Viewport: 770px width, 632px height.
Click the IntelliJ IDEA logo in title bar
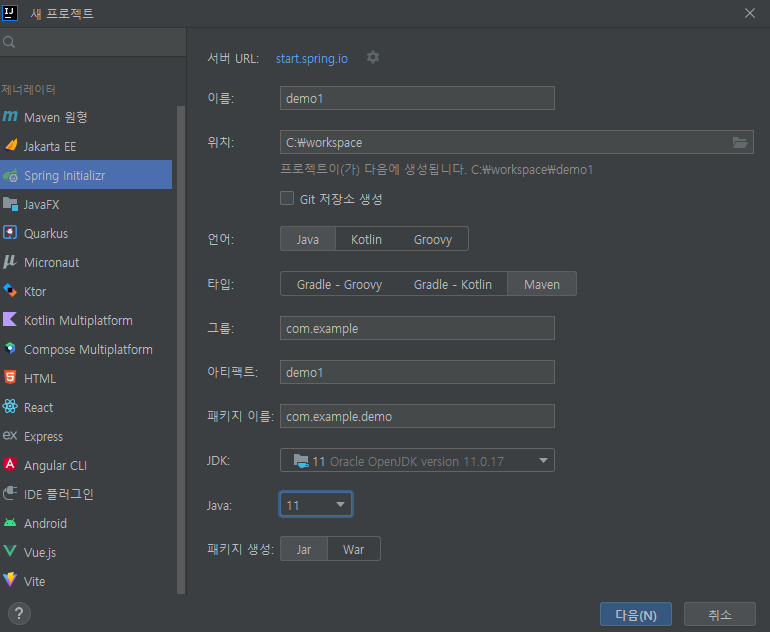tap(10, 13)
